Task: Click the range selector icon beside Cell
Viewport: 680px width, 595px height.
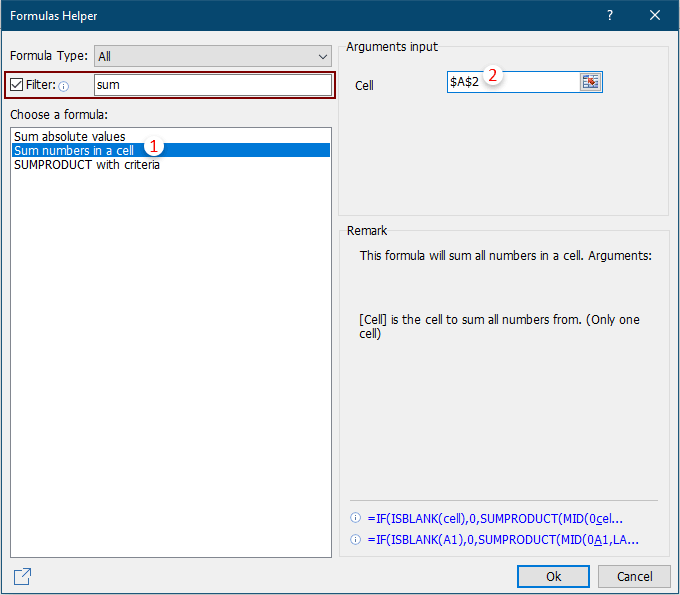Action: [590, 82]
